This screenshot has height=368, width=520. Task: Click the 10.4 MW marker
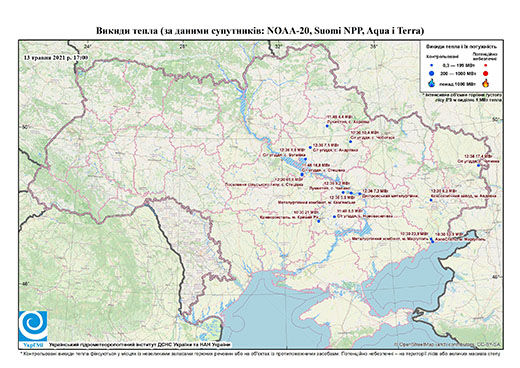(350, 142)
